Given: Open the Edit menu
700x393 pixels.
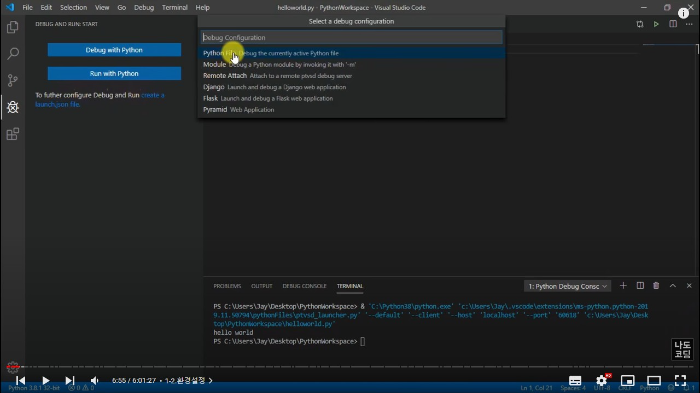Looking at the screenshot, I should click(46, 8).
